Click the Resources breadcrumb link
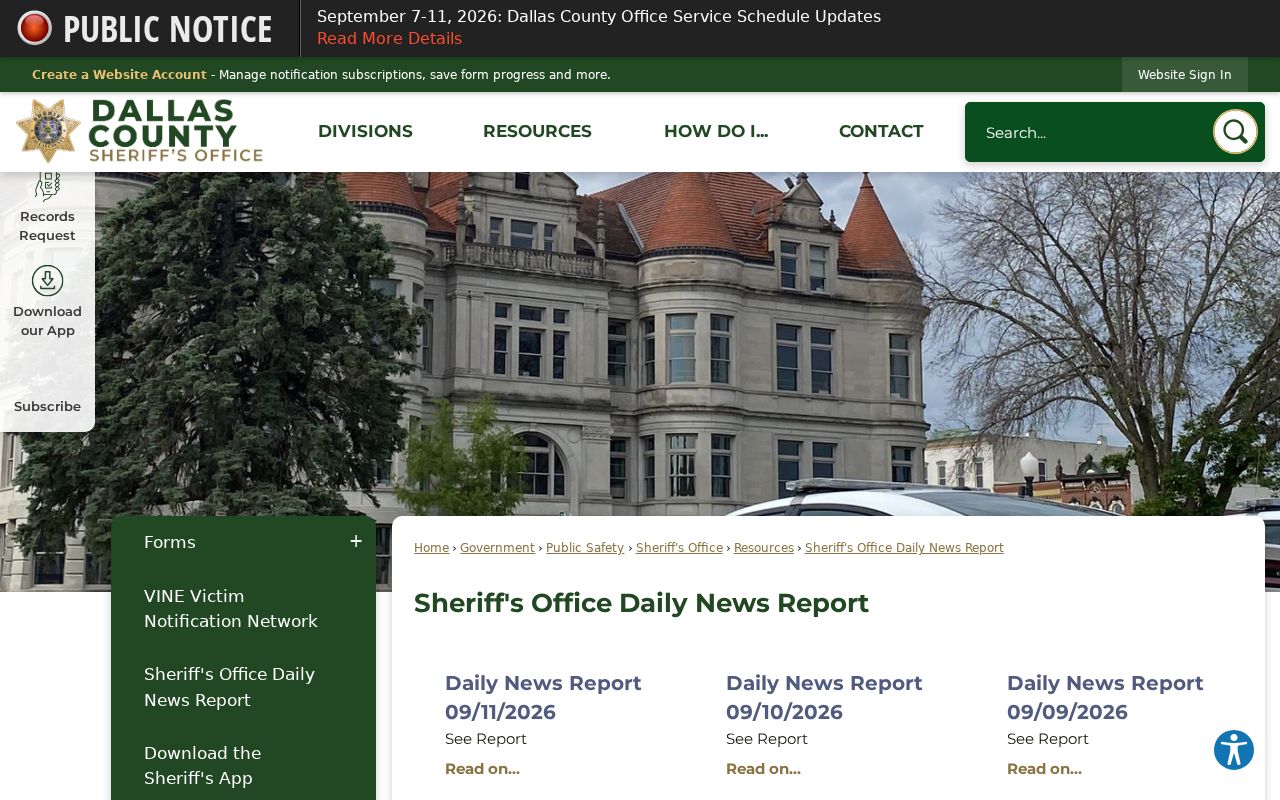Screen dimensions: 1280x800 (x=764, y=548)
